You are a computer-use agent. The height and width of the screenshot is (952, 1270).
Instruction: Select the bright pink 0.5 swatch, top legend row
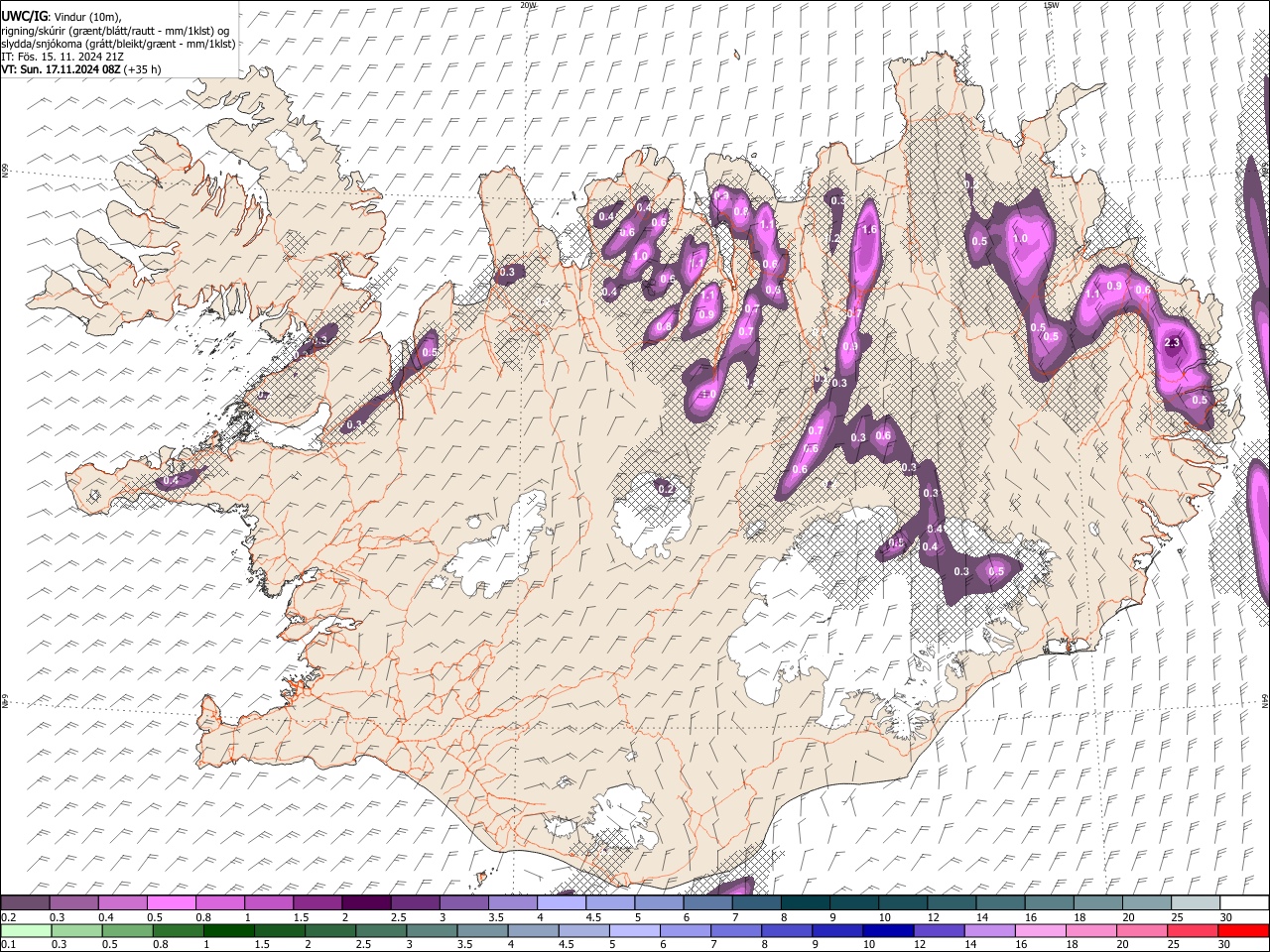(x=171, y=903)
